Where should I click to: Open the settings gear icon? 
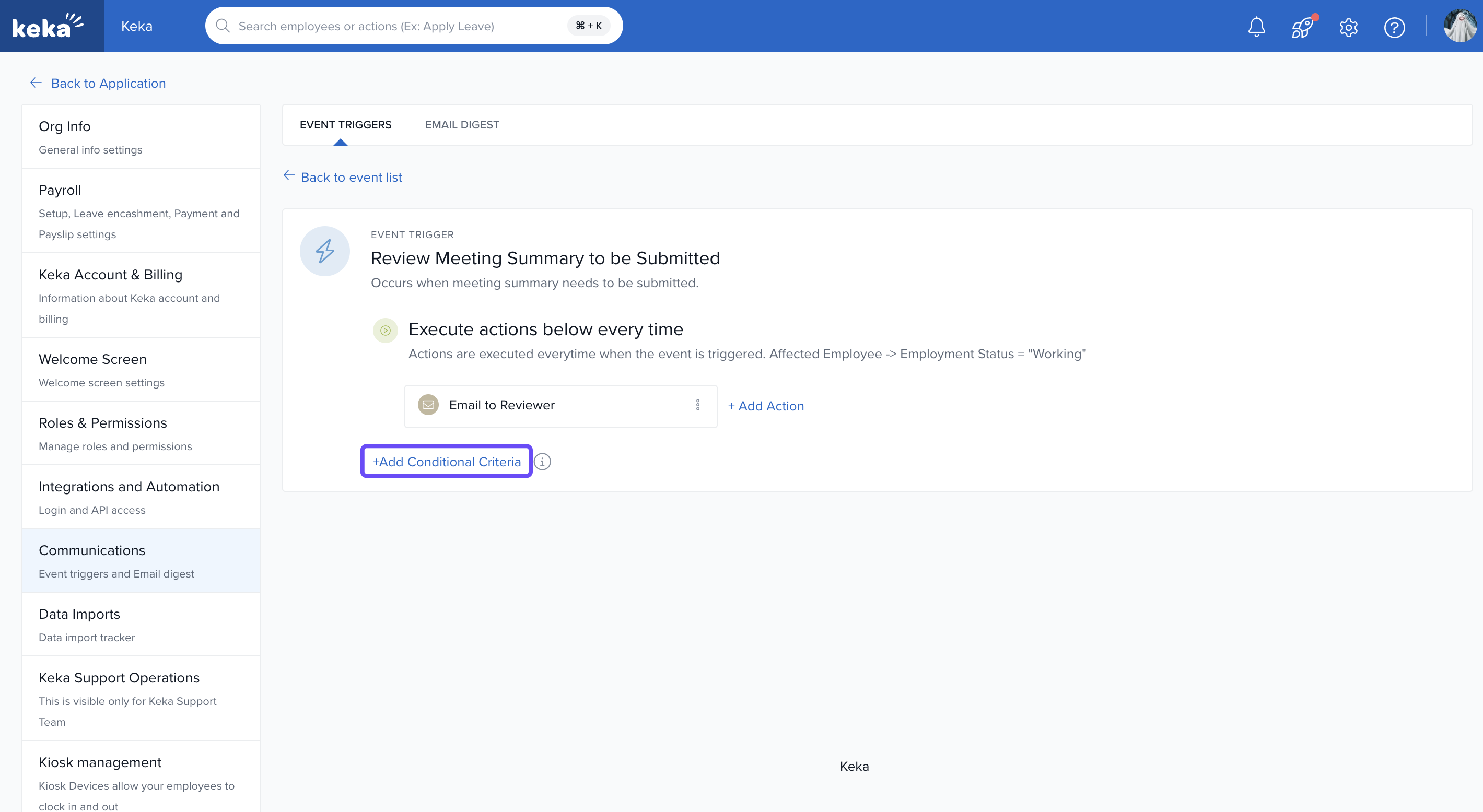point(1348,27)
